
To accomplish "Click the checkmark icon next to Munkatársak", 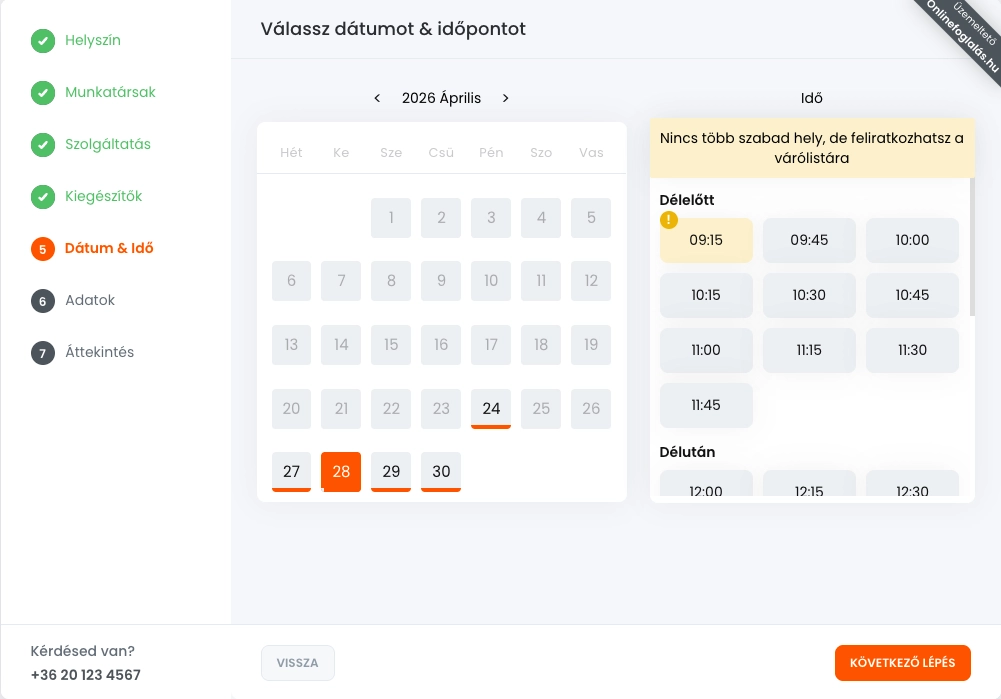I will tap(42, 93).
